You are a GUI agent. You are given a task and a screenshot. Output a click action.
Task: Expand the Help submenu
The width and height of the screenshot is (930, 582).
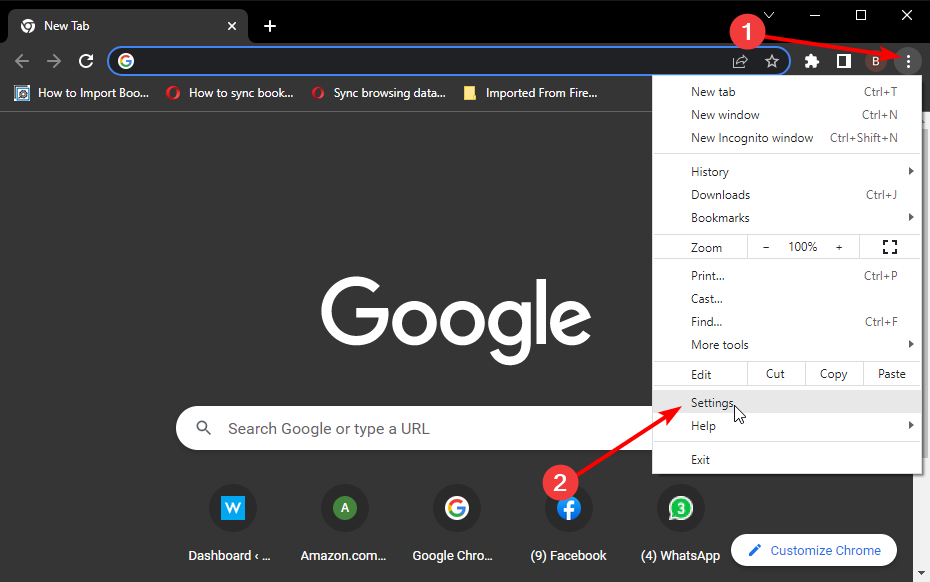787,426
